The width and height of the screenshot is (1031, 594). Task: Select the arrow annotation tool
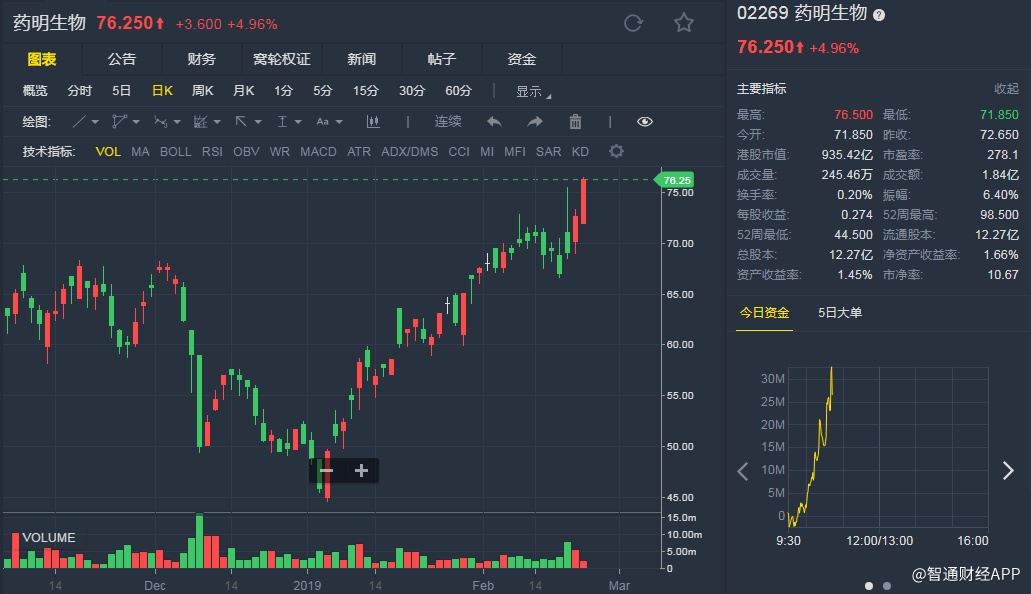(x=241, y=122)
